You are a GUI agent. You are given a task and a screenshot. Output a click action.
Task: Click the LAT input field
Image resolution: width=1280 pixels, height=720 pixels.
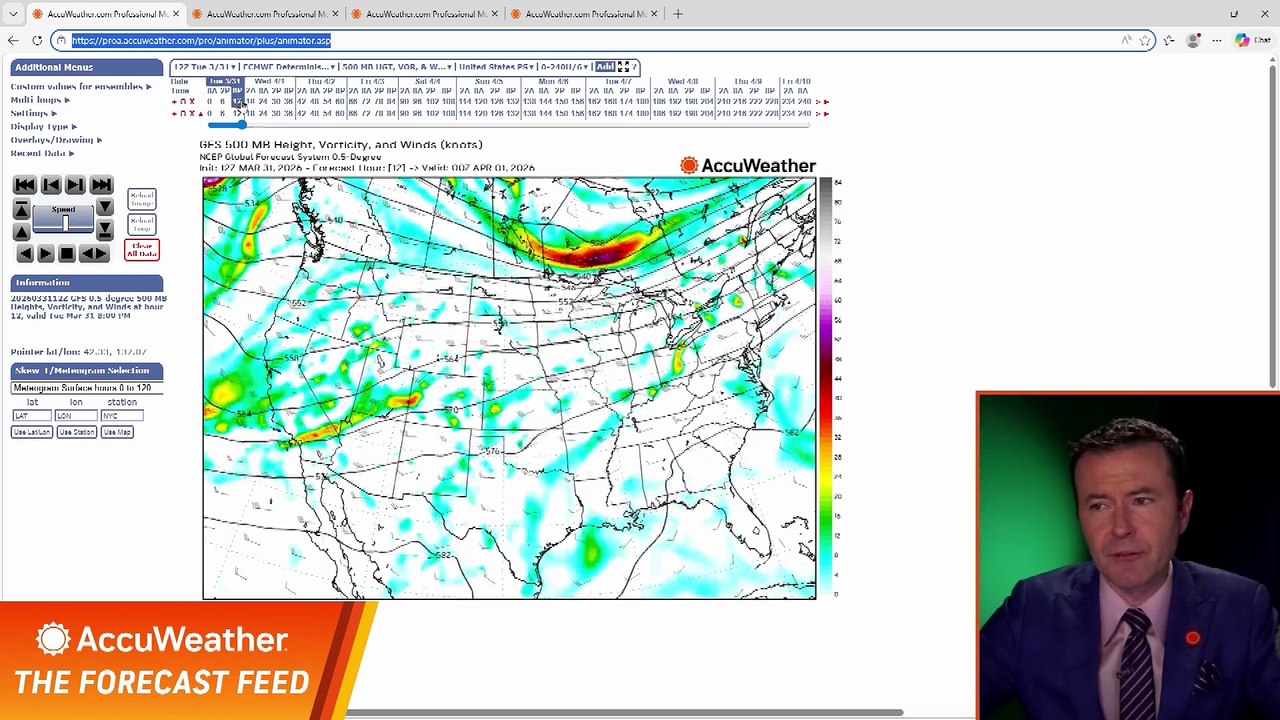click(32, 416)
